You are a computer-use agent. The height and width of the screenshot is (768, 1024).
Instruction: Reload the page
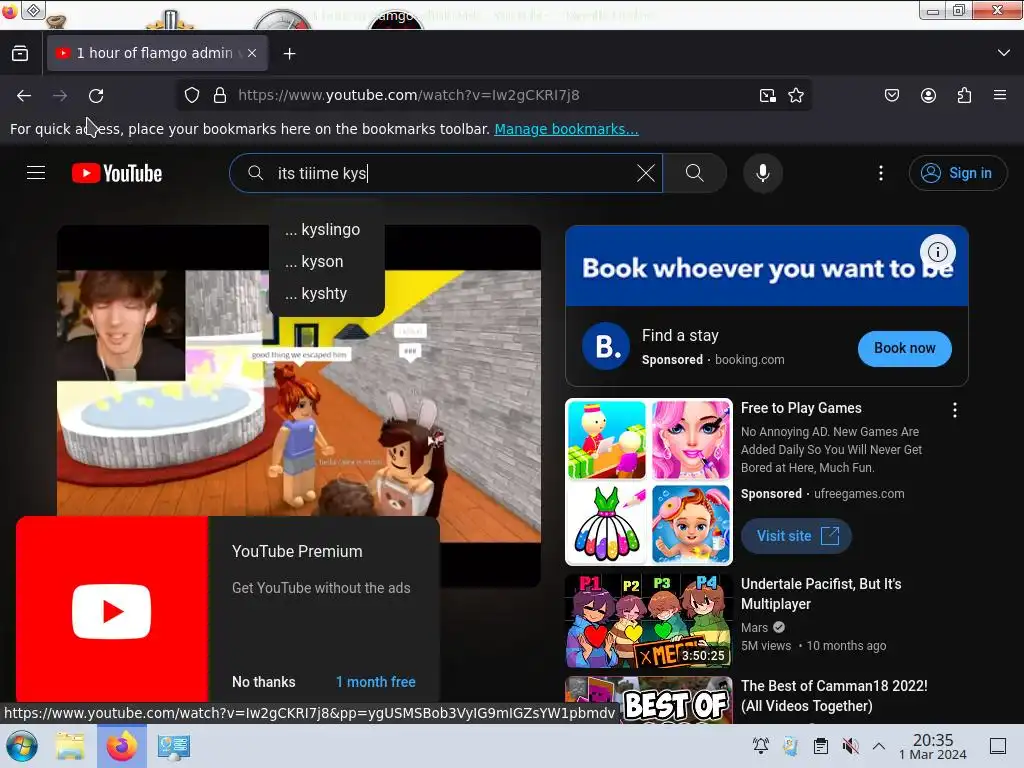[x=96, y=95]
